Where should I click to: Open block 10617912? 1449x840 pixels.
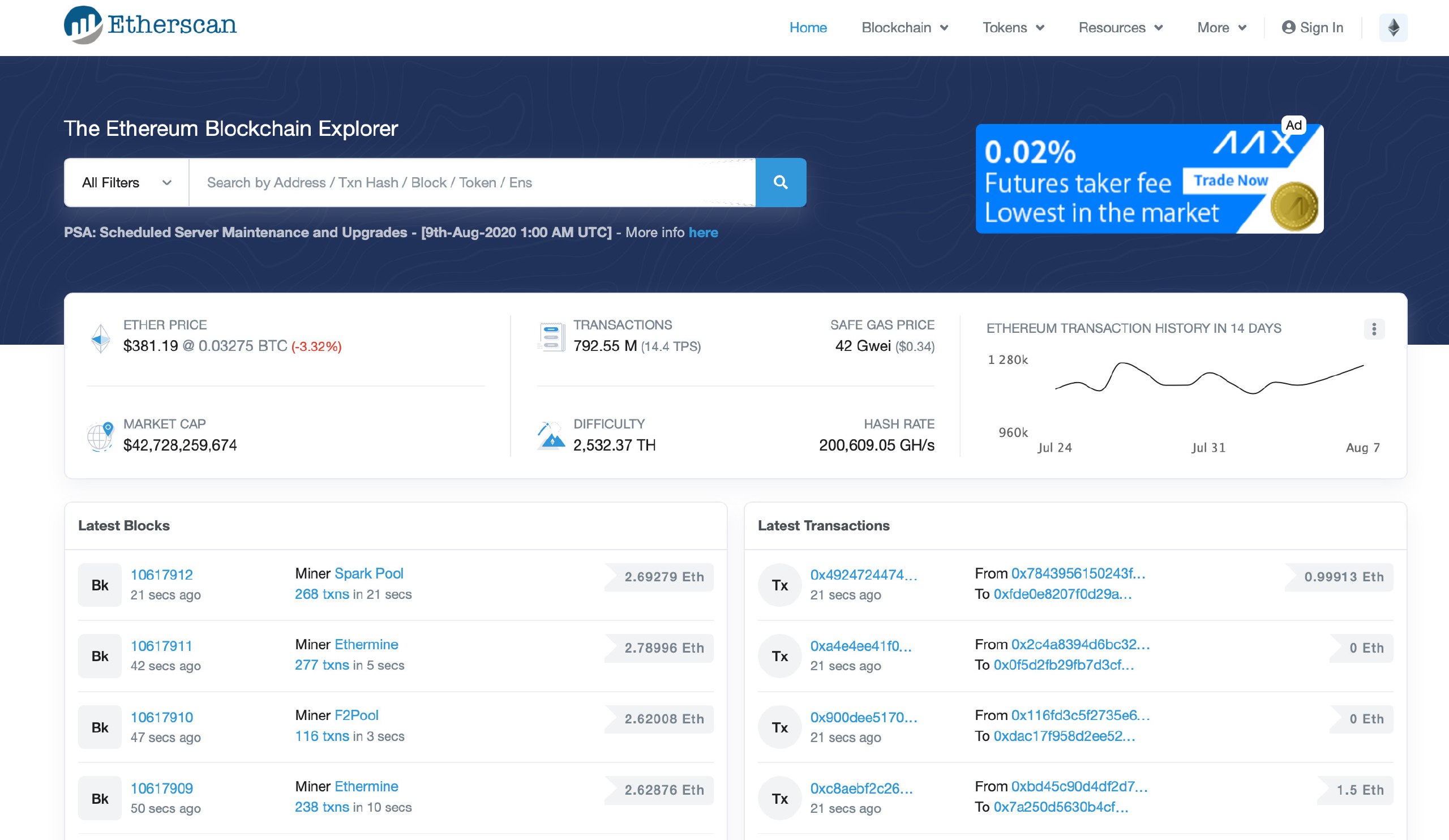tap(161, 575)
